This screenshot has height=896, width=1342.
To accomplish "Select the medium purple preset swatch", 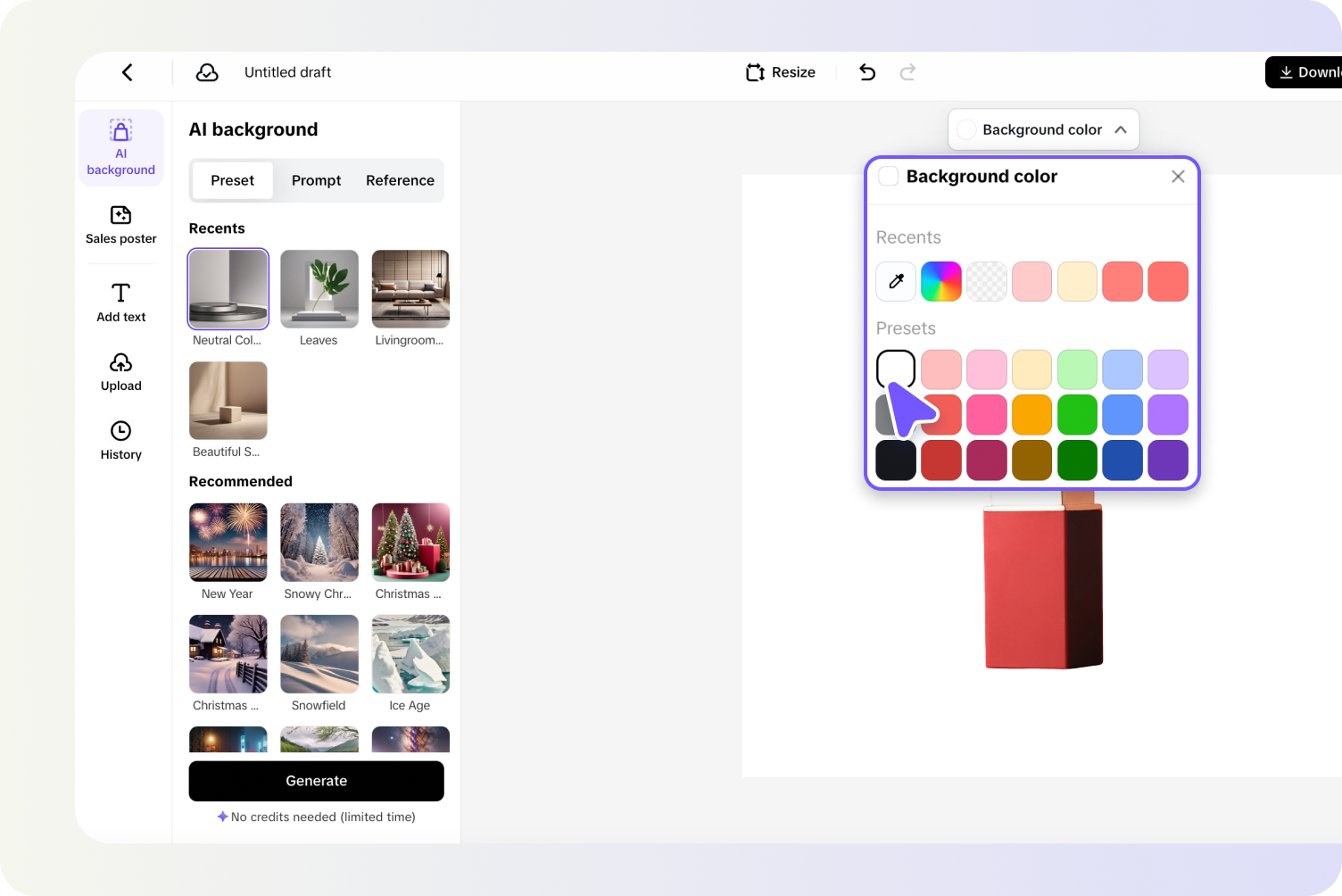I will point(1168,415).
